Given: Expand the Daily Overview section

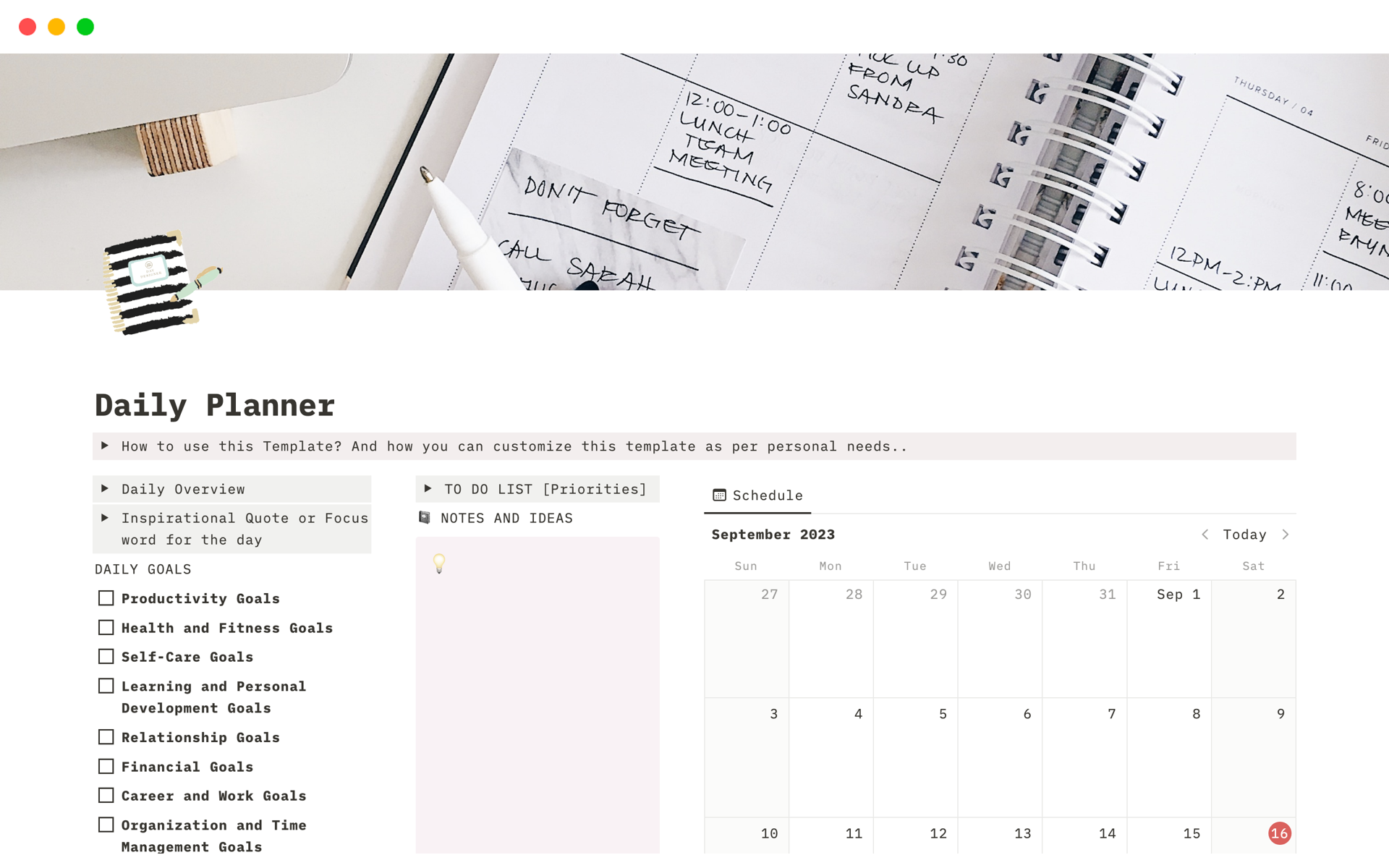Looking at the screenshot, I should 108,488.
